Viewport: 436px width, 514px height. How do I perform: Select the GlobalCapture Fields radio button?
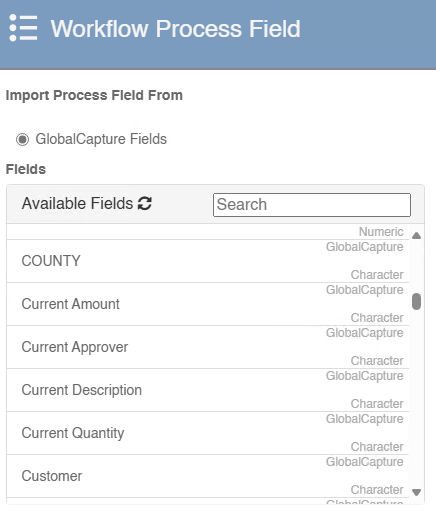click(22, 139)
